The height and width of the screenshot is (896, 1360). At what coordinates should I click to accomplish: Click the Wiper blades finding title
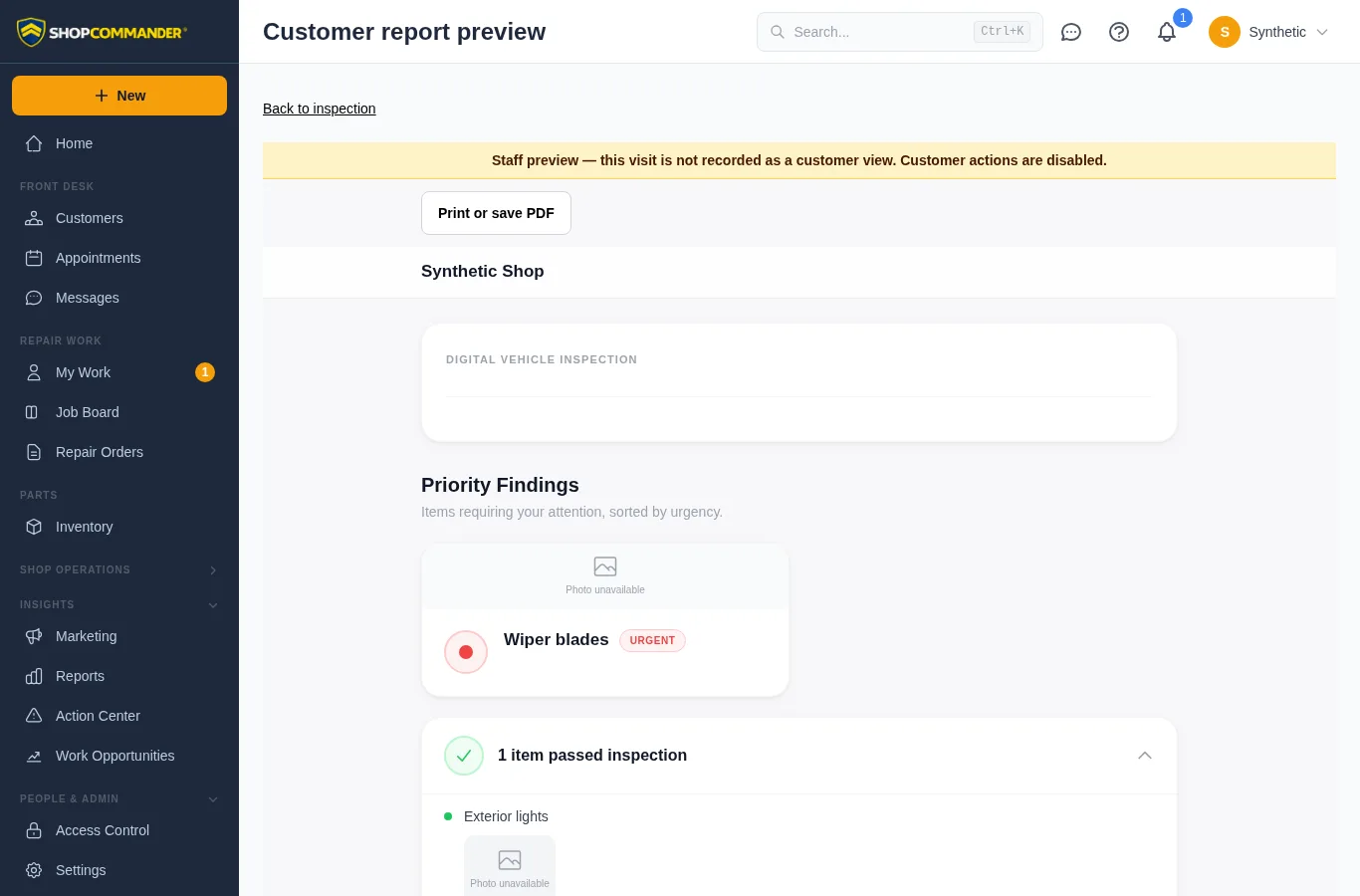(556, 640)
